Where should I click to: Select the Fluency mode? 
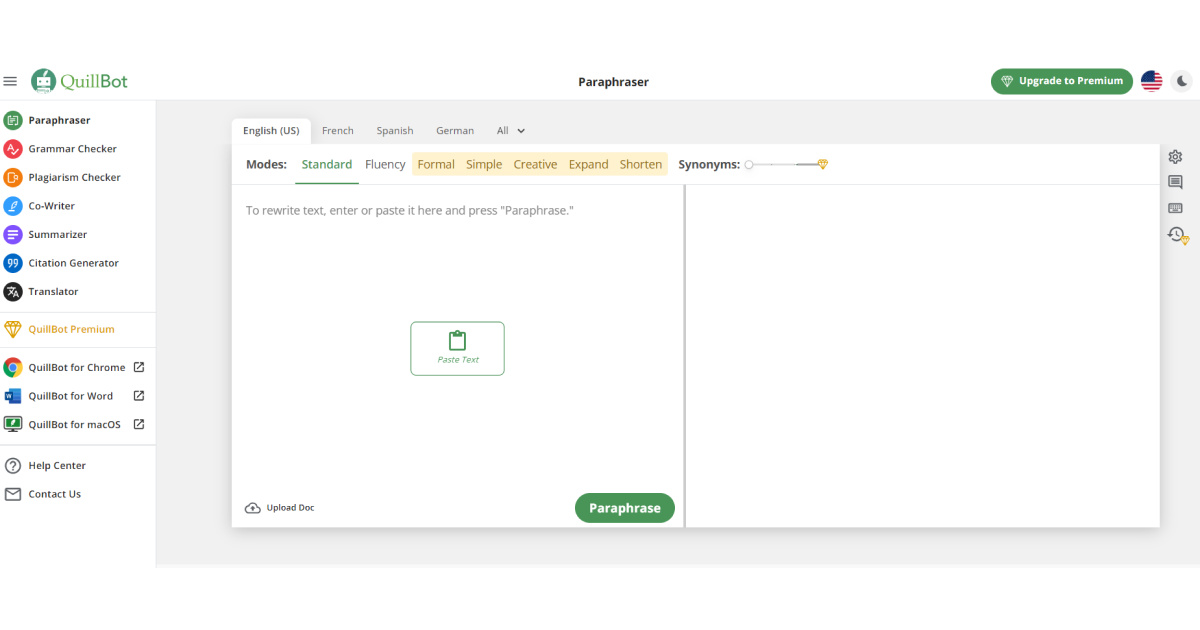[385, 165]
